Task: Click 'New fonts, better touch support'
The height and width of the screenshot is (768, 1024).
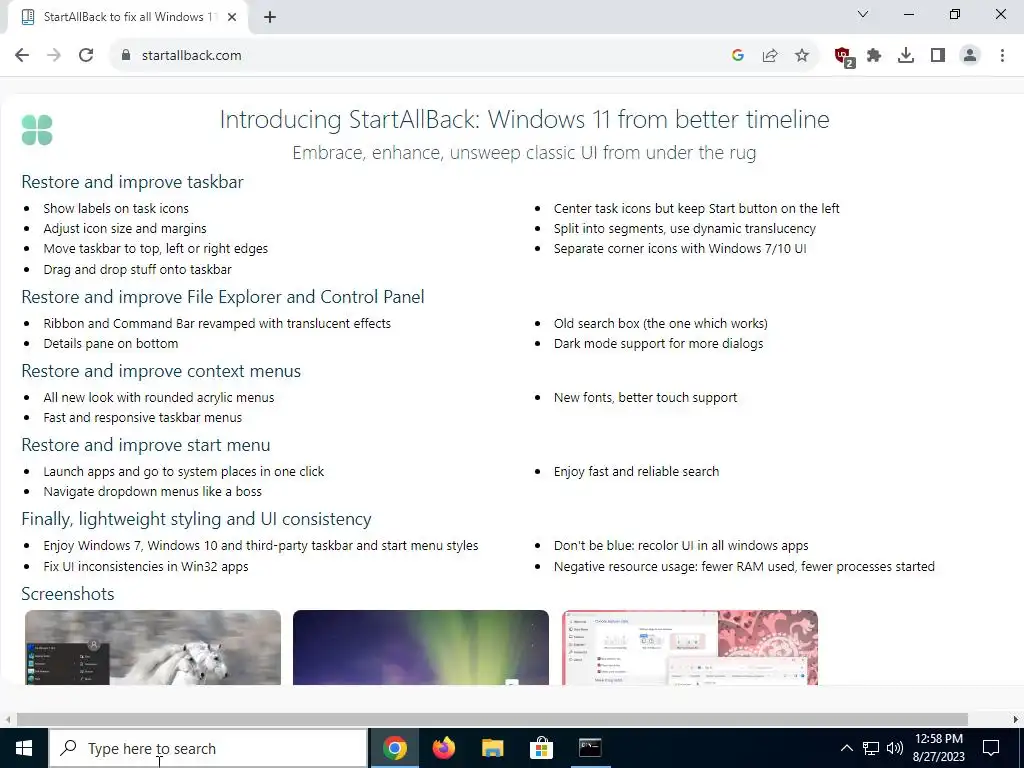Action: point(645,398)
